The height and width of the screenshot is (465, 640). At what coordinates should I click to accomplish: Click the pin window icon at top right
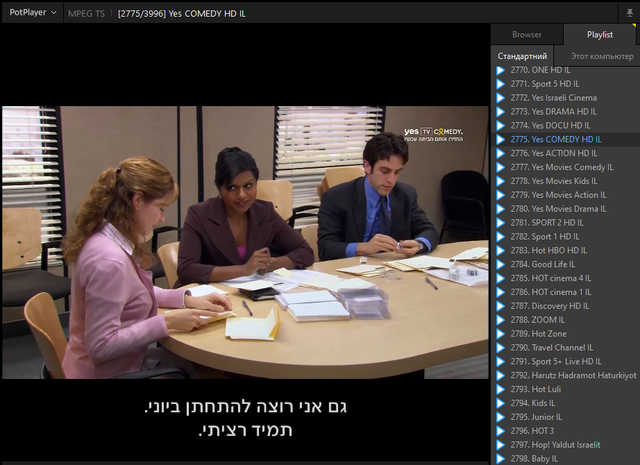(x=629, y=13)
